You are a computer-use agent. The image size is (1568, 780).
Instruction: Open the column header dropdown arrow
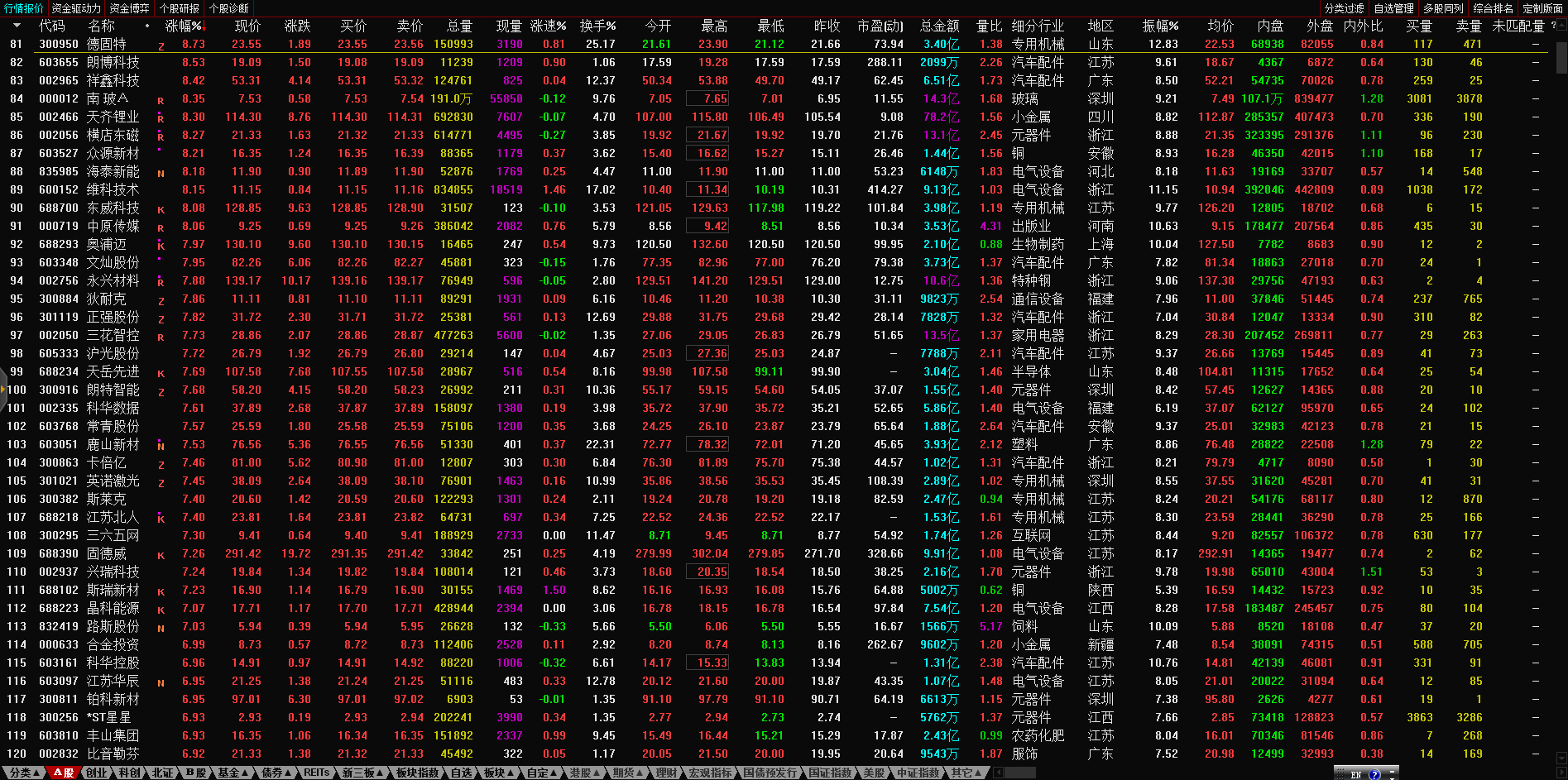click(17, 26)
